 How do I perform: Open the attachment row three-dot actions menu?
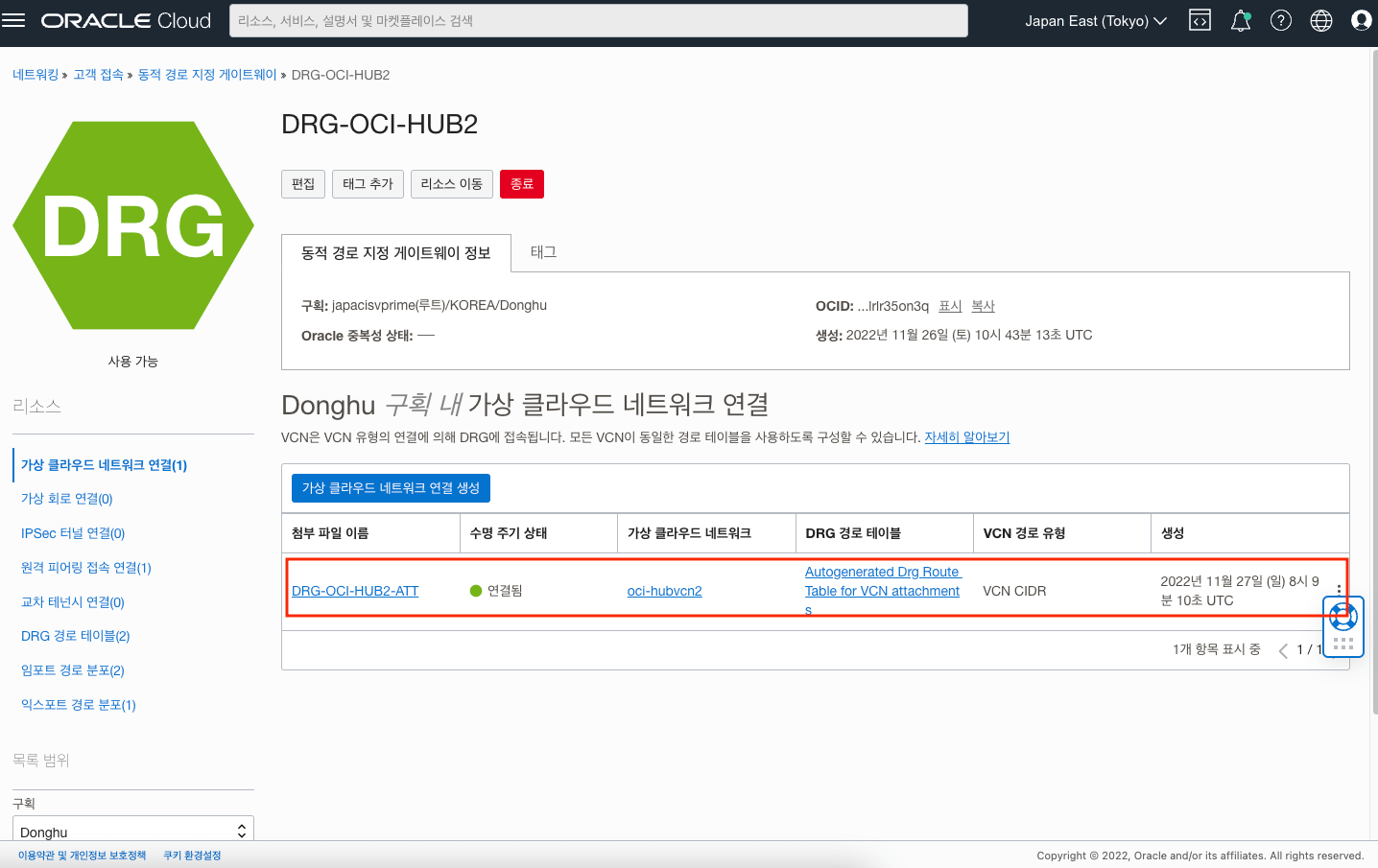1339,591
